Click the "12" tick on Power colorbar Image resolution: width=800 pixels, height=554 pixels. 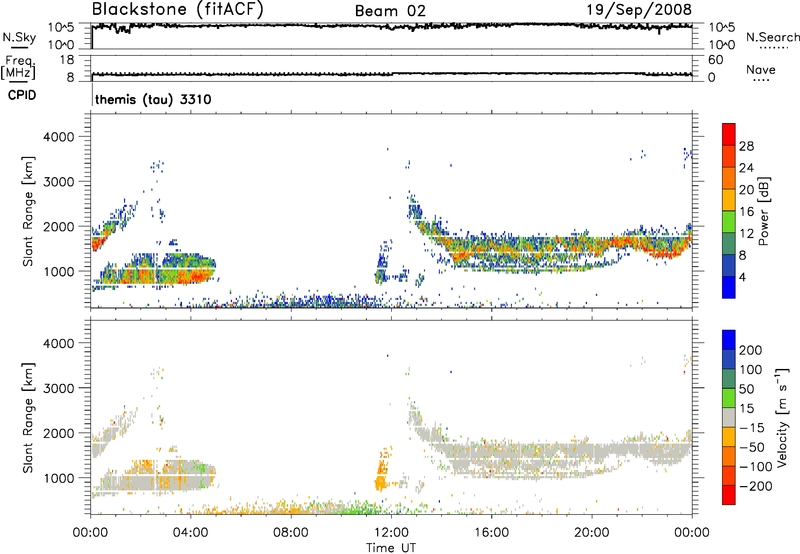pos(746,234)
